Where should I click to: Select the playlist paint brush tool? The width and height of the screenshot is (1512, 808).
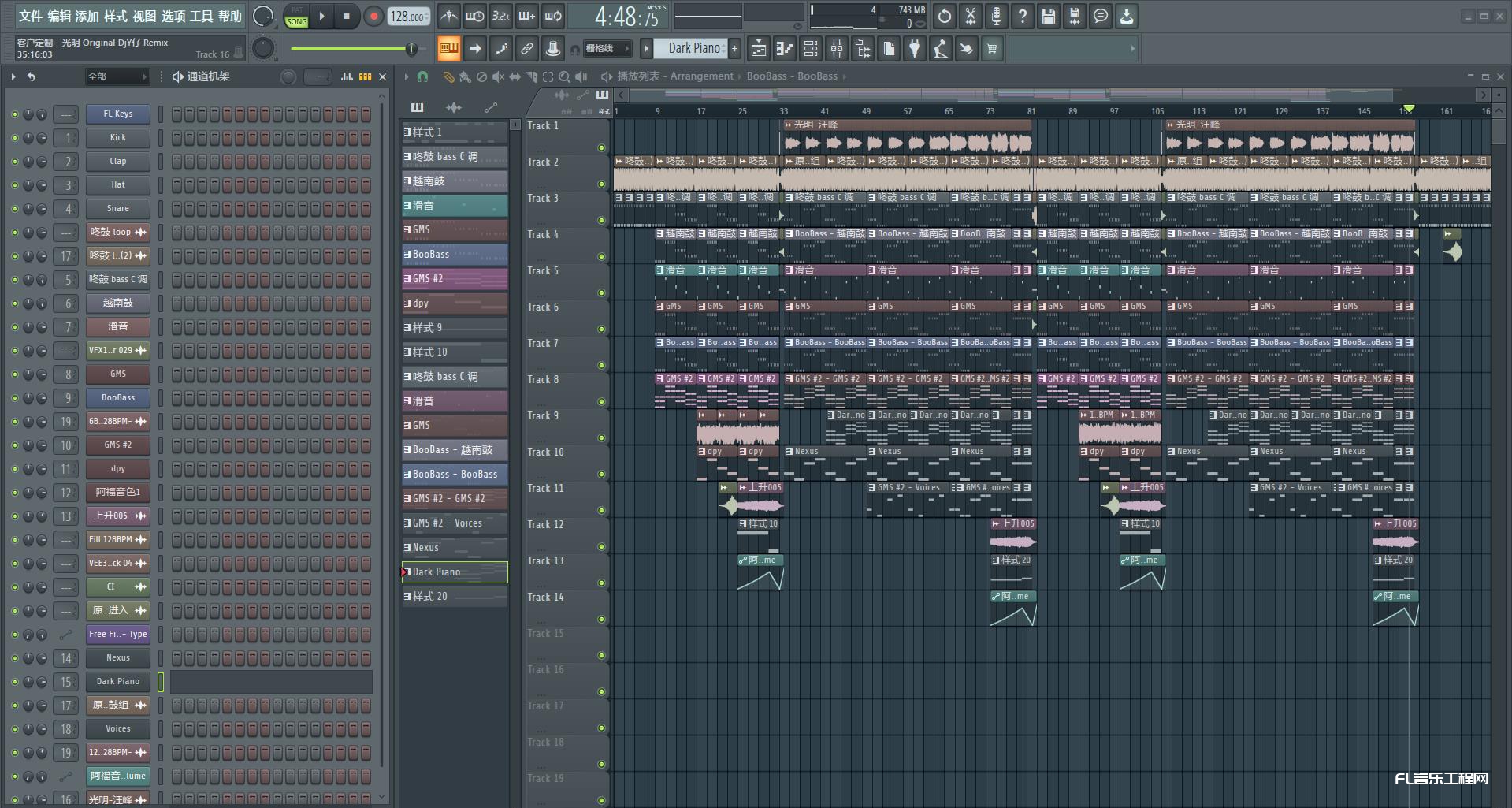coord(465,76)
